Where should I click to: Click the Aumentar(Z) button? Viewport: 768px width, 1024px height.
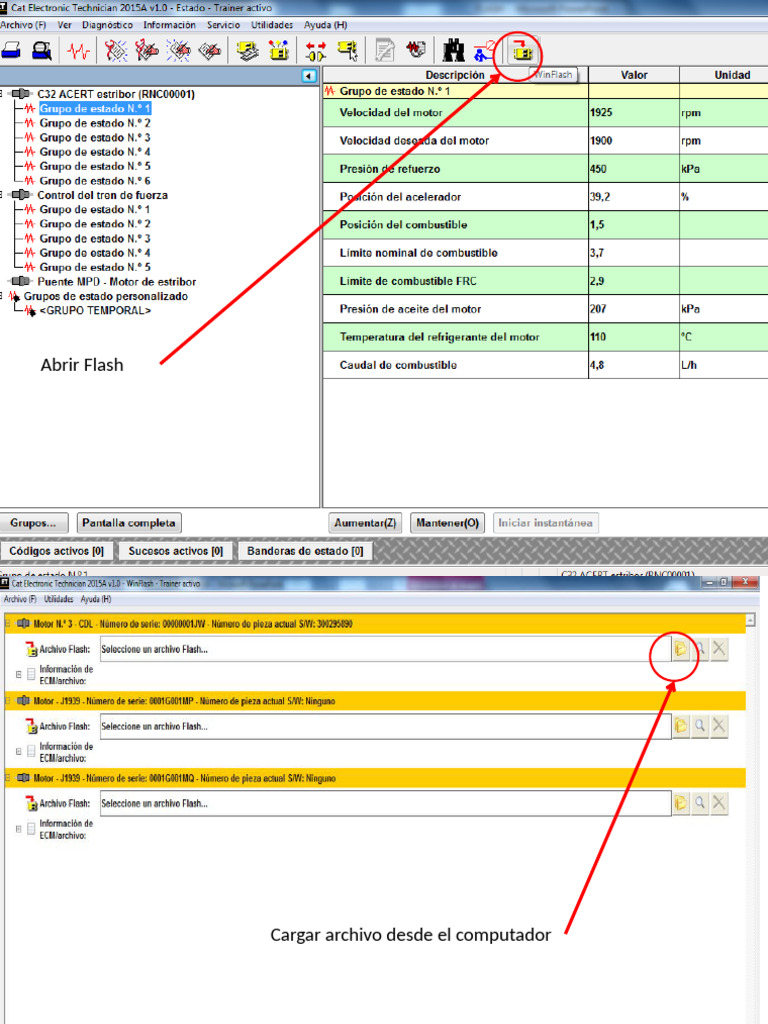[x=364, y=523]
